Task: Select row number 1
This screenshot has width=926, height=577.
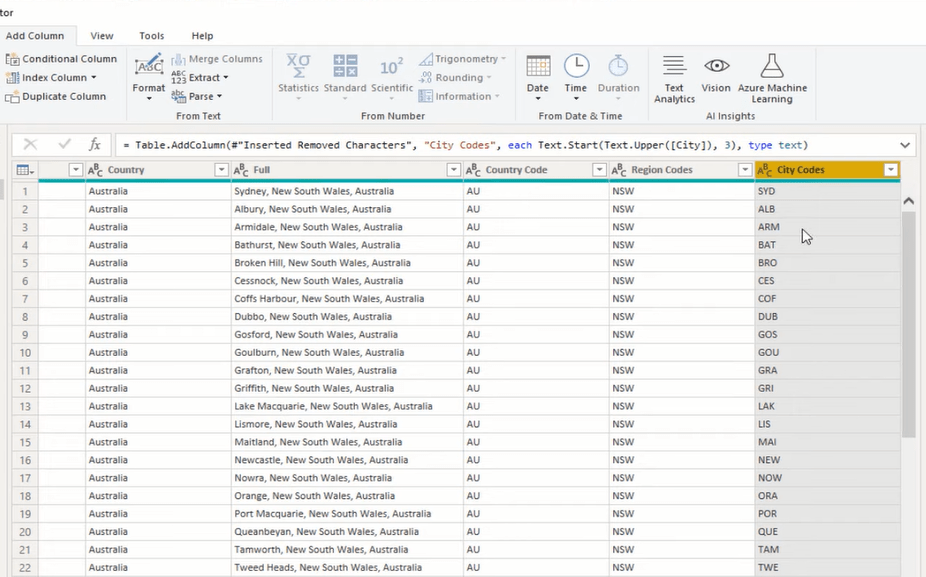Action: click(x=25, y=191)
